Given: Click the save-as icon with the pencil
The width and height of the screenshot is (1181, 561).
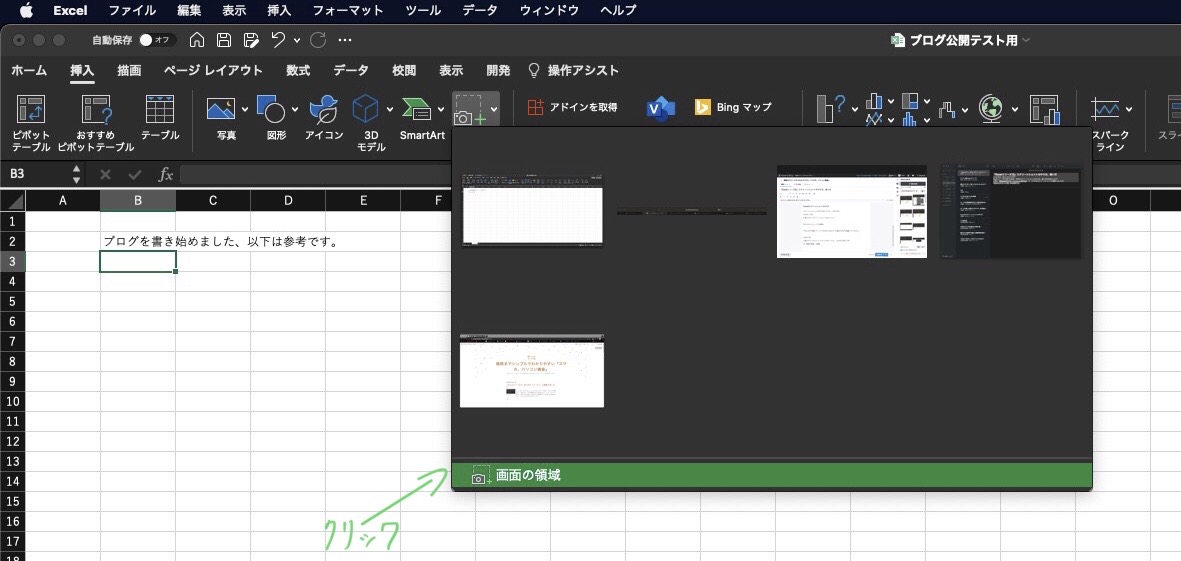Looking at the screenshot, I should click(252, 40).
